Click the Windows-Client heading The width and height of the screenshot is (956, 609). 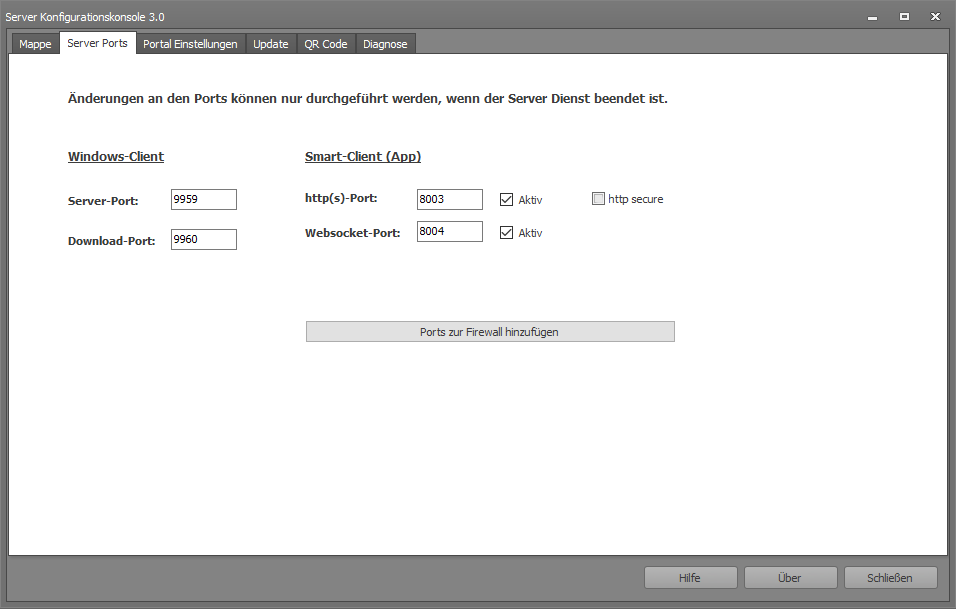tap(116, 157)
